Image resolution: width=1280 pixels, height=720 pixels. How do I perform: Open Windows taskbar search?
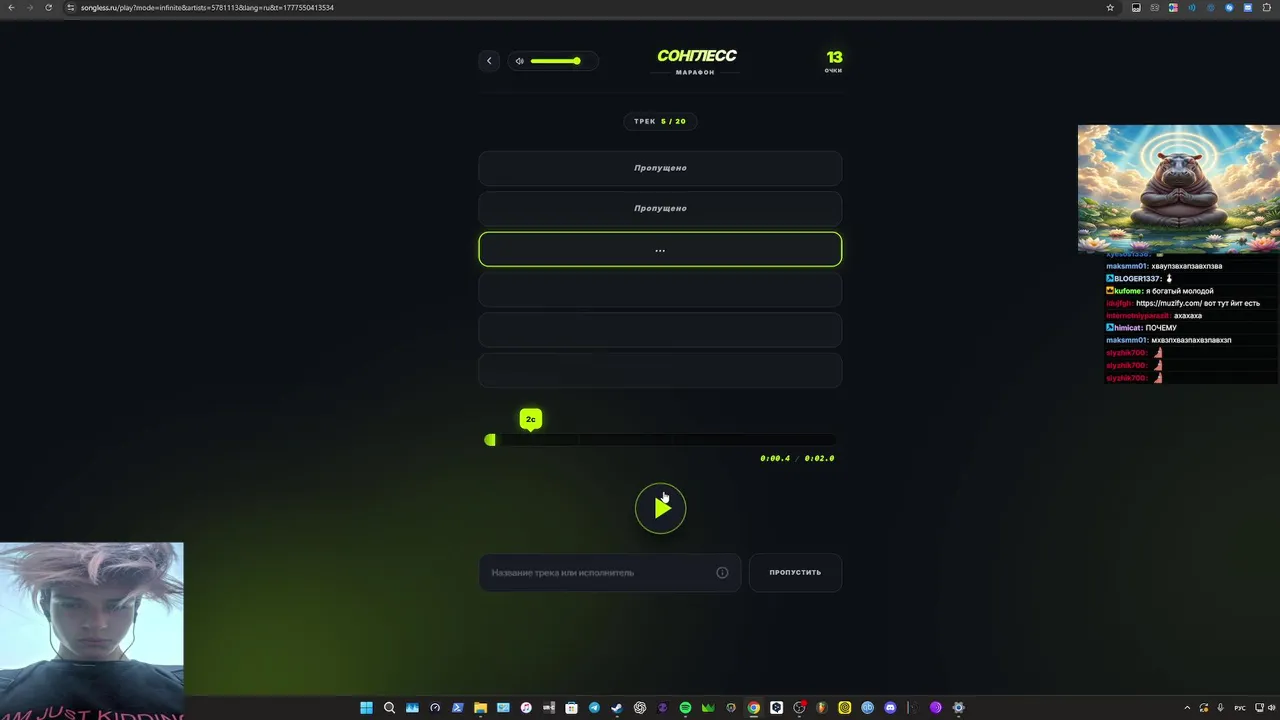pos(389,708)
